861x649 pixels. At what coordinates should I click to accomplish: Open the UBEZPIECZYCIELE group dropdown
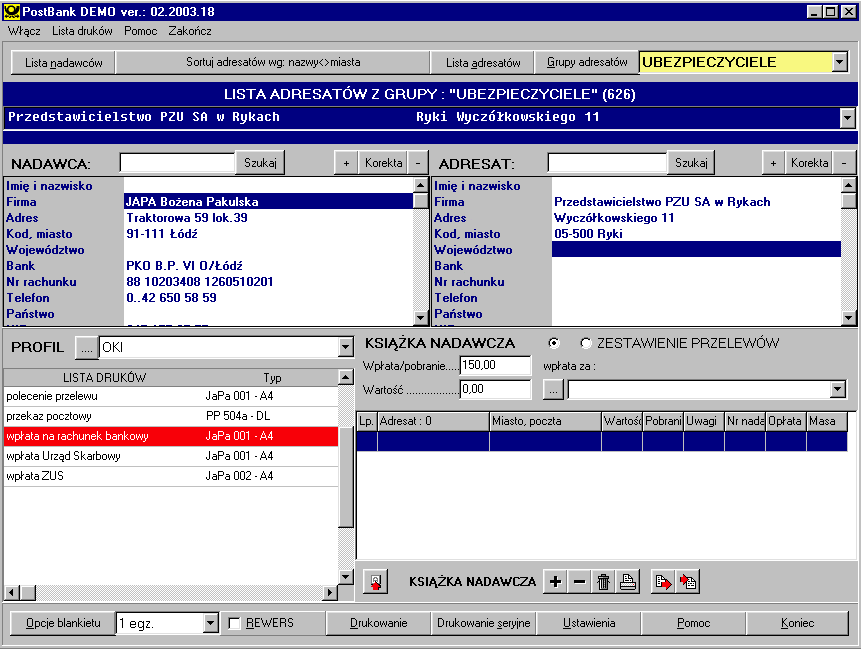click(840, 62)
